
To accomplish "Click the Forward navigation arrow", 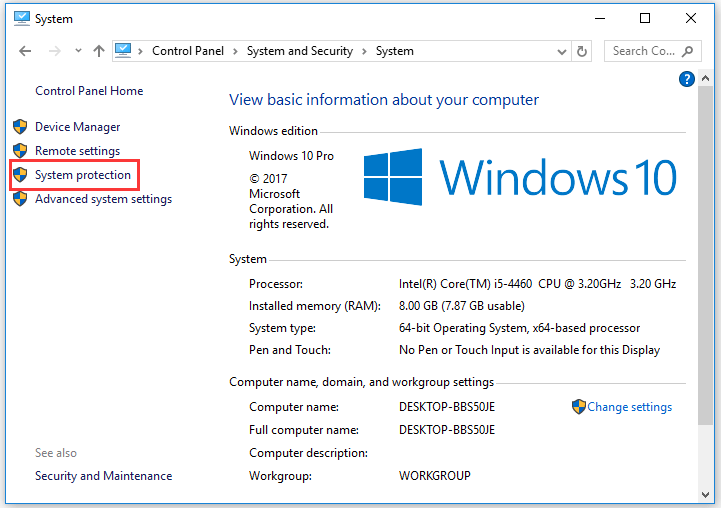I will pos(54,51).
